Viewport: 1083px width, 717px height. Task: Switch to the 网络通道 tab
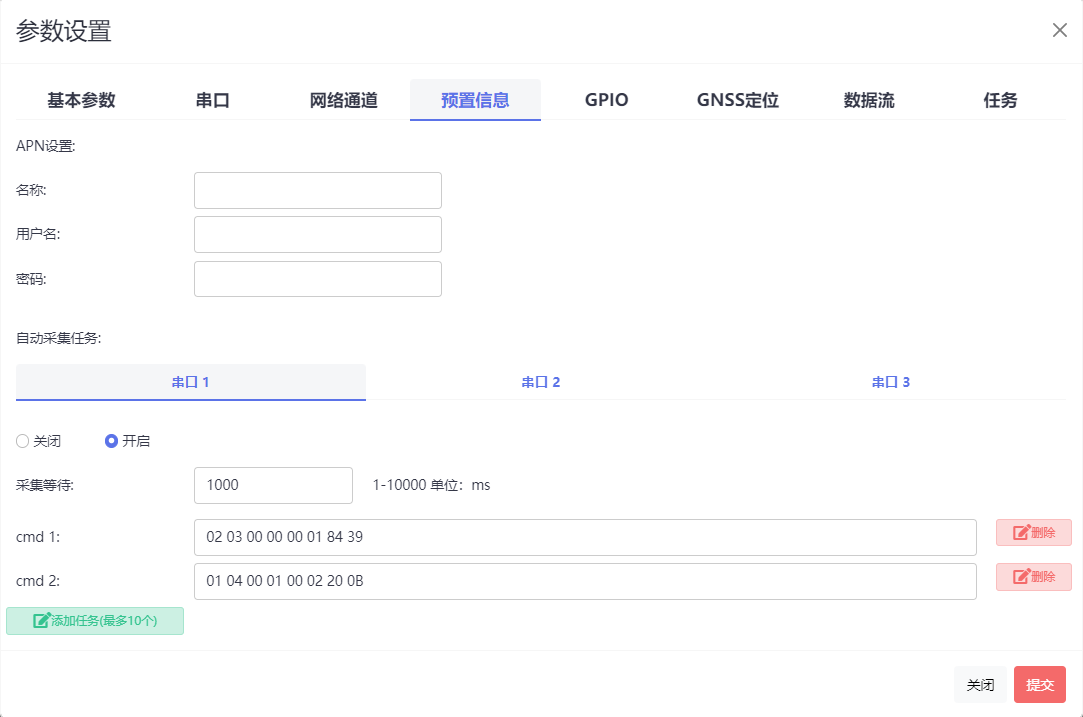(344, 100)
